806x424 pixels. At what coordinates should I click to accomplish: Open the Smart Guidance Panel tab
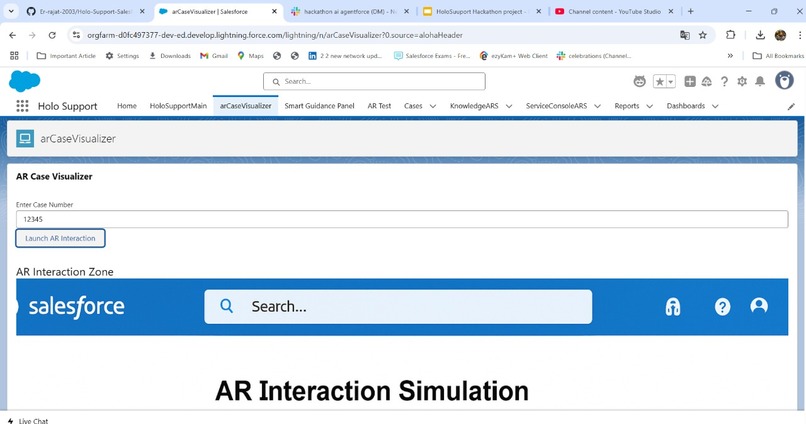[319, 106]
